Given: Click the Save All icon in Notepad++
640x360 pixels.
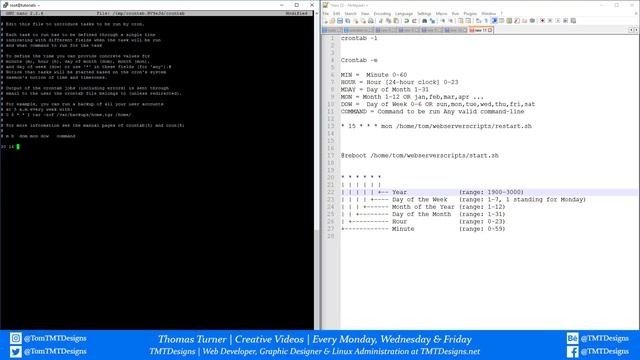Looking at the screenshot, I should pos(347,21).
